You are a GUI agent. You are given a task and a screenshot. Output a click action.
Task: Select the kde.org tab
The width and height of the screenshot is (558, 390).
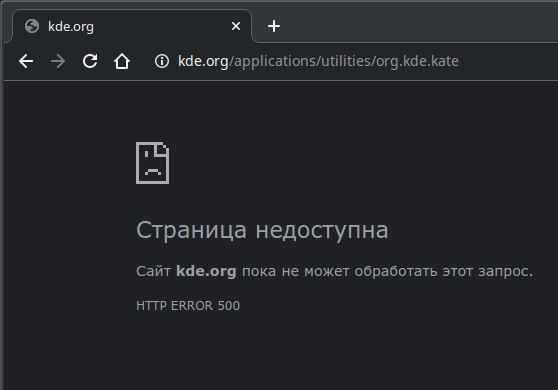coord(132,26)
